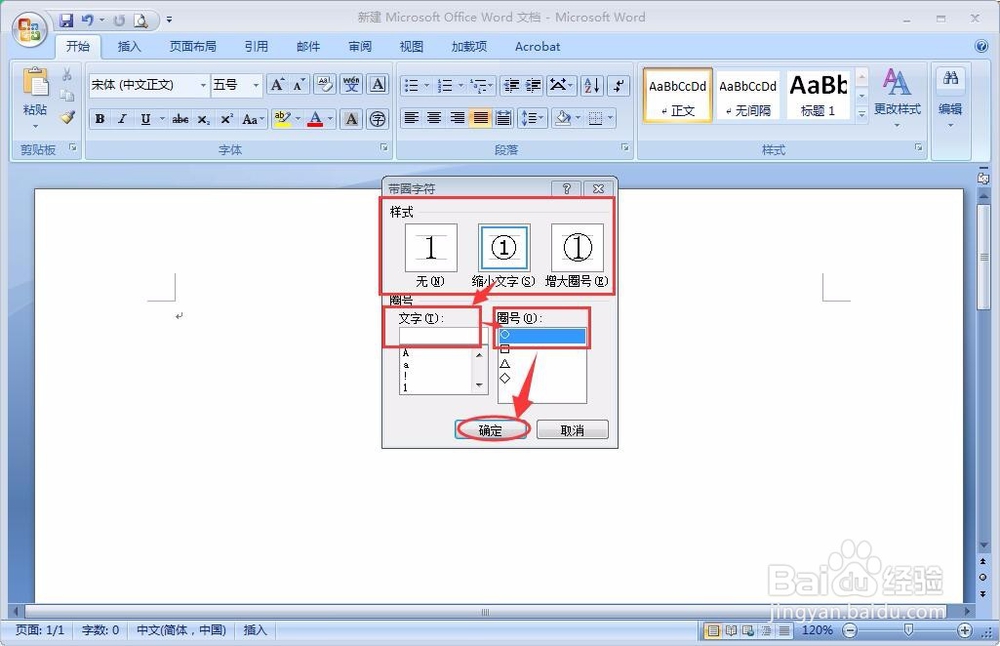1000x646 pixels.
Task: Open font dialog launcher
Action: pyautogui.click(x=384, y=147)
